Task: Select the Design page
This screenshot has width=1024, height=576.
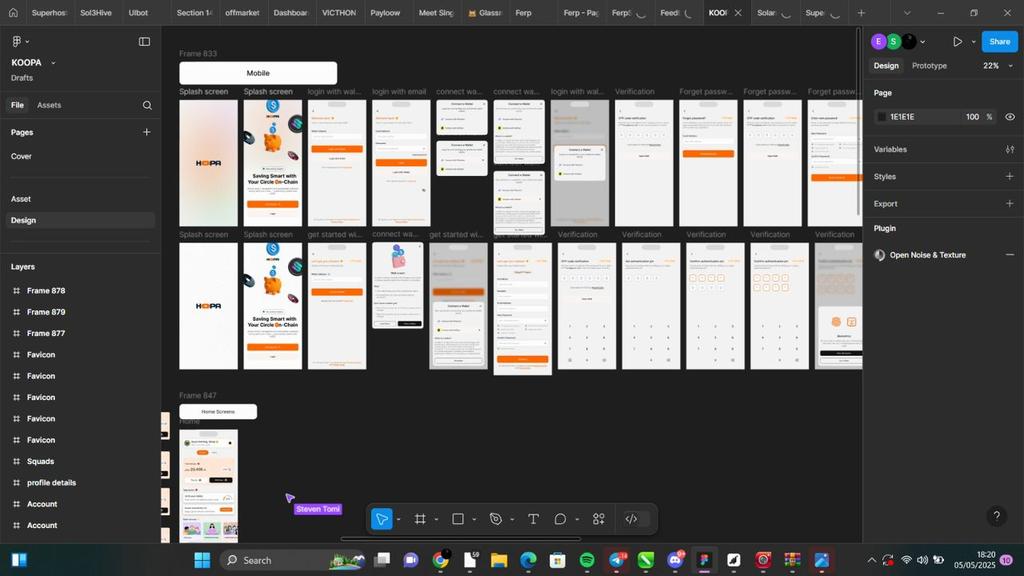Action: point(80,220)
